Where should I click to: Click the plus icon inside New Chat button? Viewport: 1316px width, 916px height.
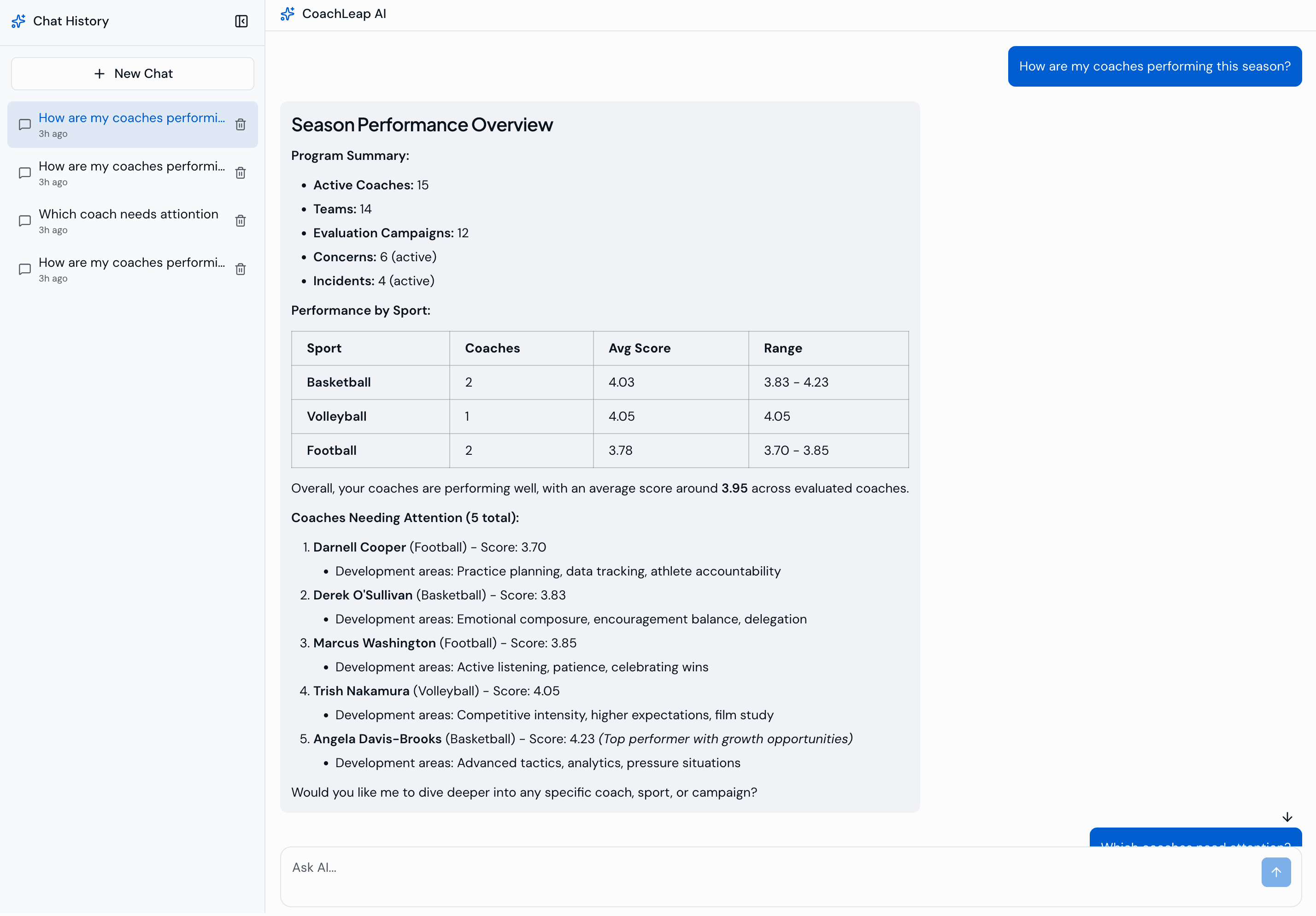(x=100, y=73)
